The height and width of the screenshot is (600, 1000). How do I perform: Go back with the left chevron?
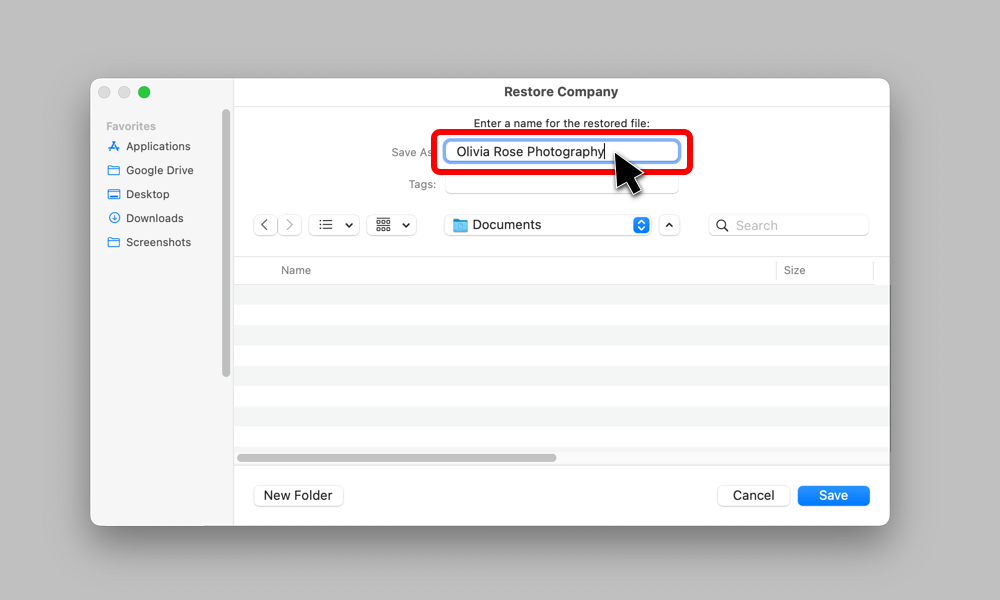(265, 225)
